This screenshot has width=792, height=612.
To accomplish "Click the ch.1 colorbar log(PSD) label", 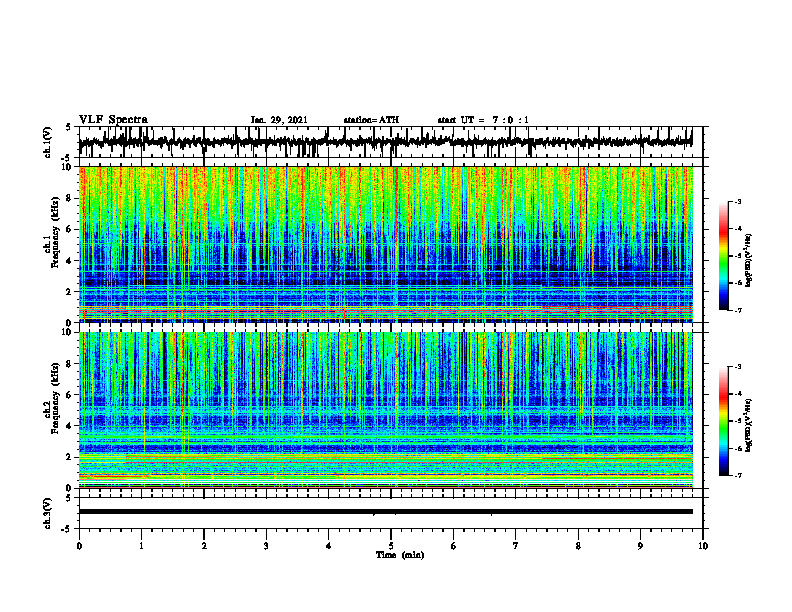I will (749, 260).
